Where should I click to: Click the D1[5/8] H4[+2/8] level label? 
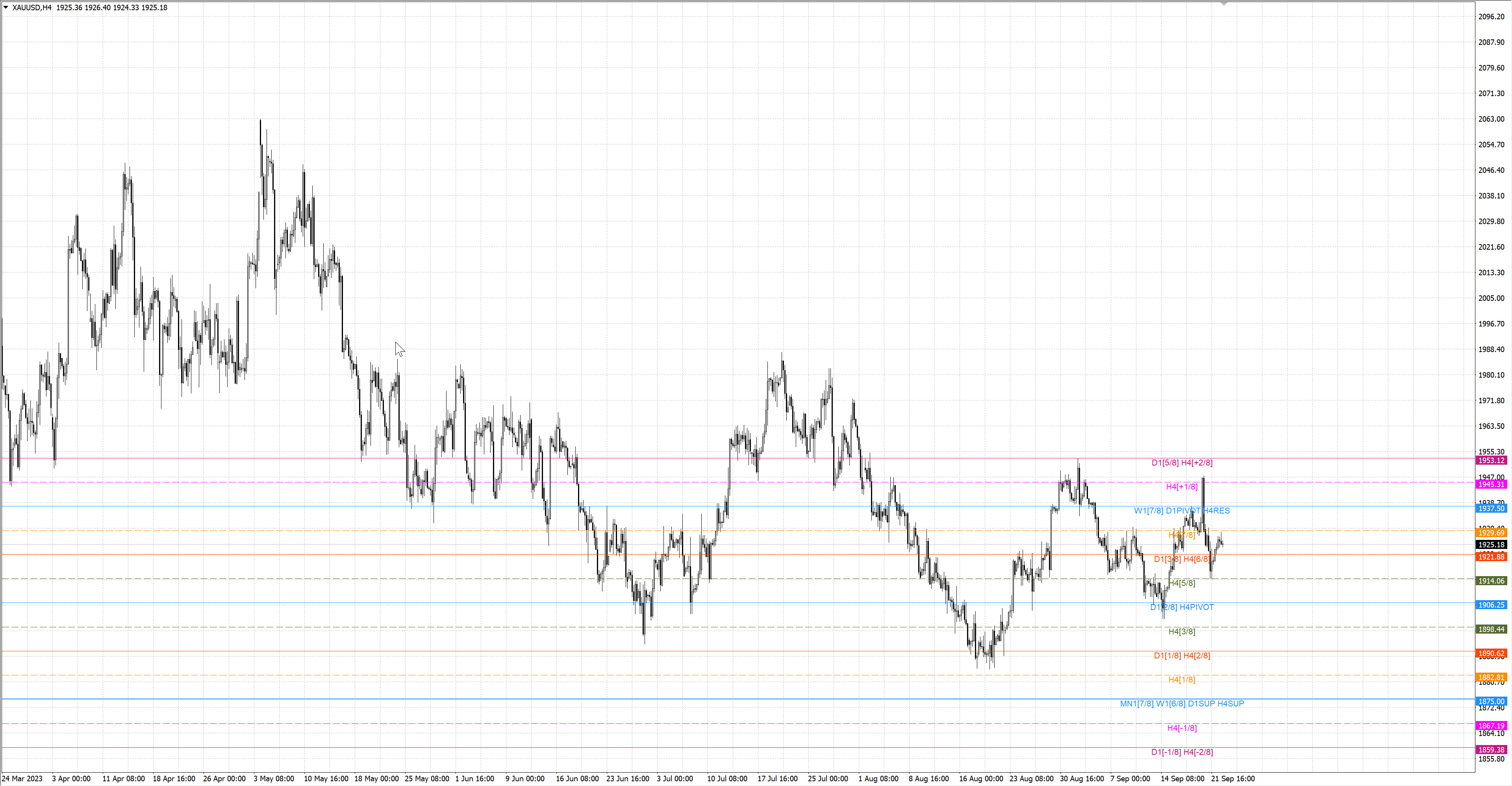pos(1182,463)
